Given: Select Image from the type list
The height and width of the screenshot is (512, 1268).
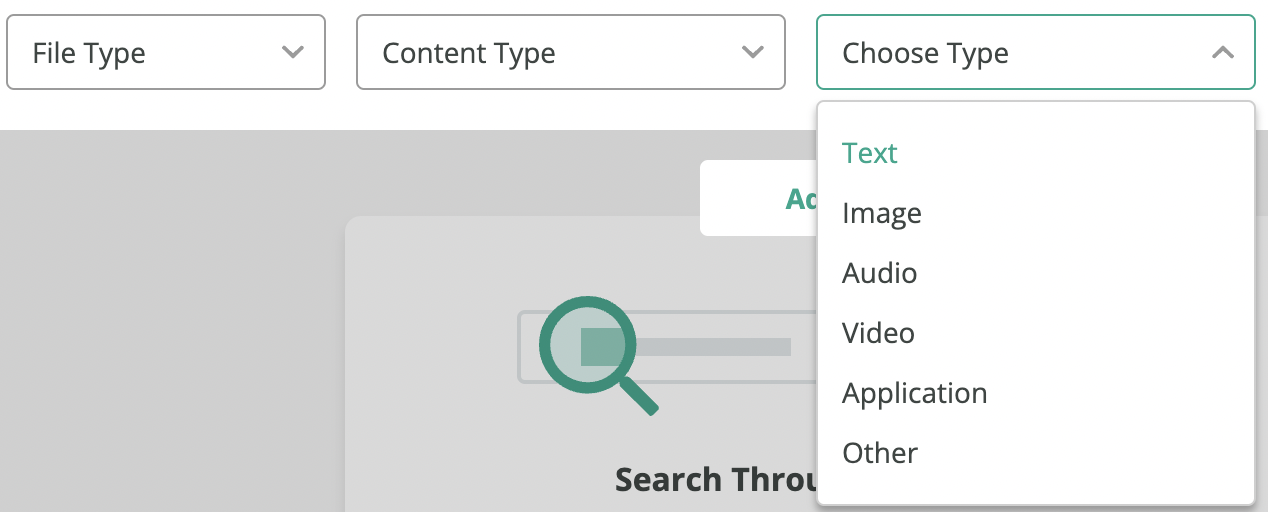Looking at the screenshot, I should click(x=1036, y=213).
